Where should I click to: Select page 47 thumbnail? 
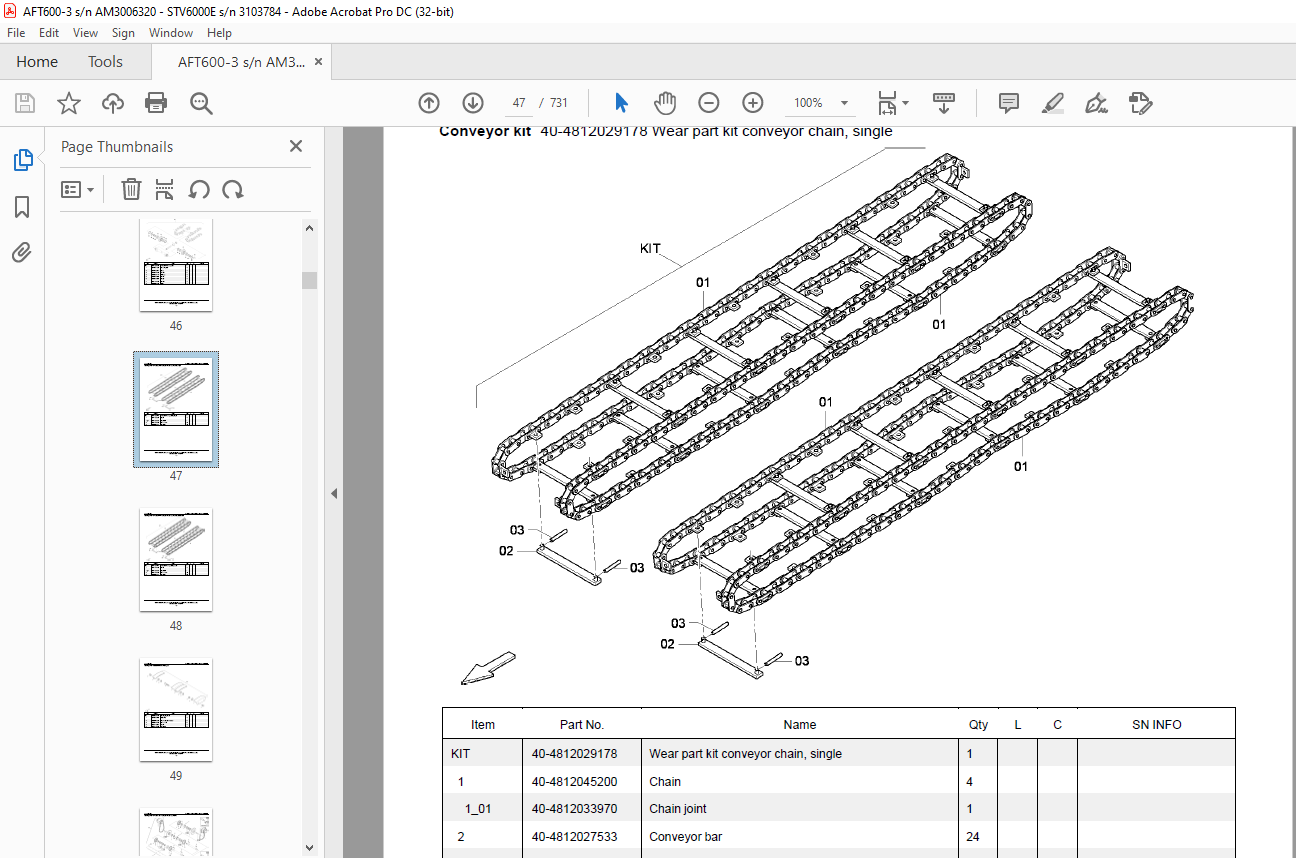click(176, 410)
